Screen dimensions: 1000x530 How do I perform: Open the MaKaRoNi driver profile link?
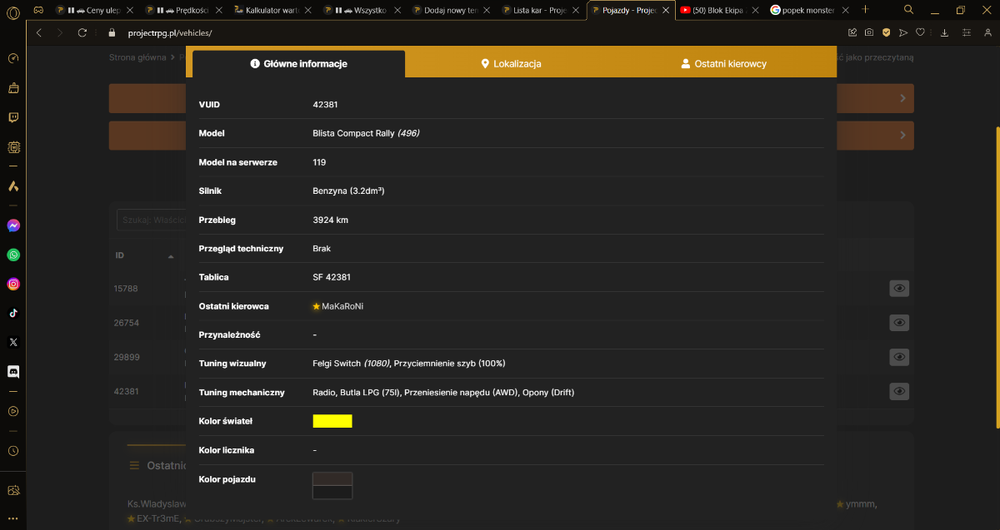point(342,306)
